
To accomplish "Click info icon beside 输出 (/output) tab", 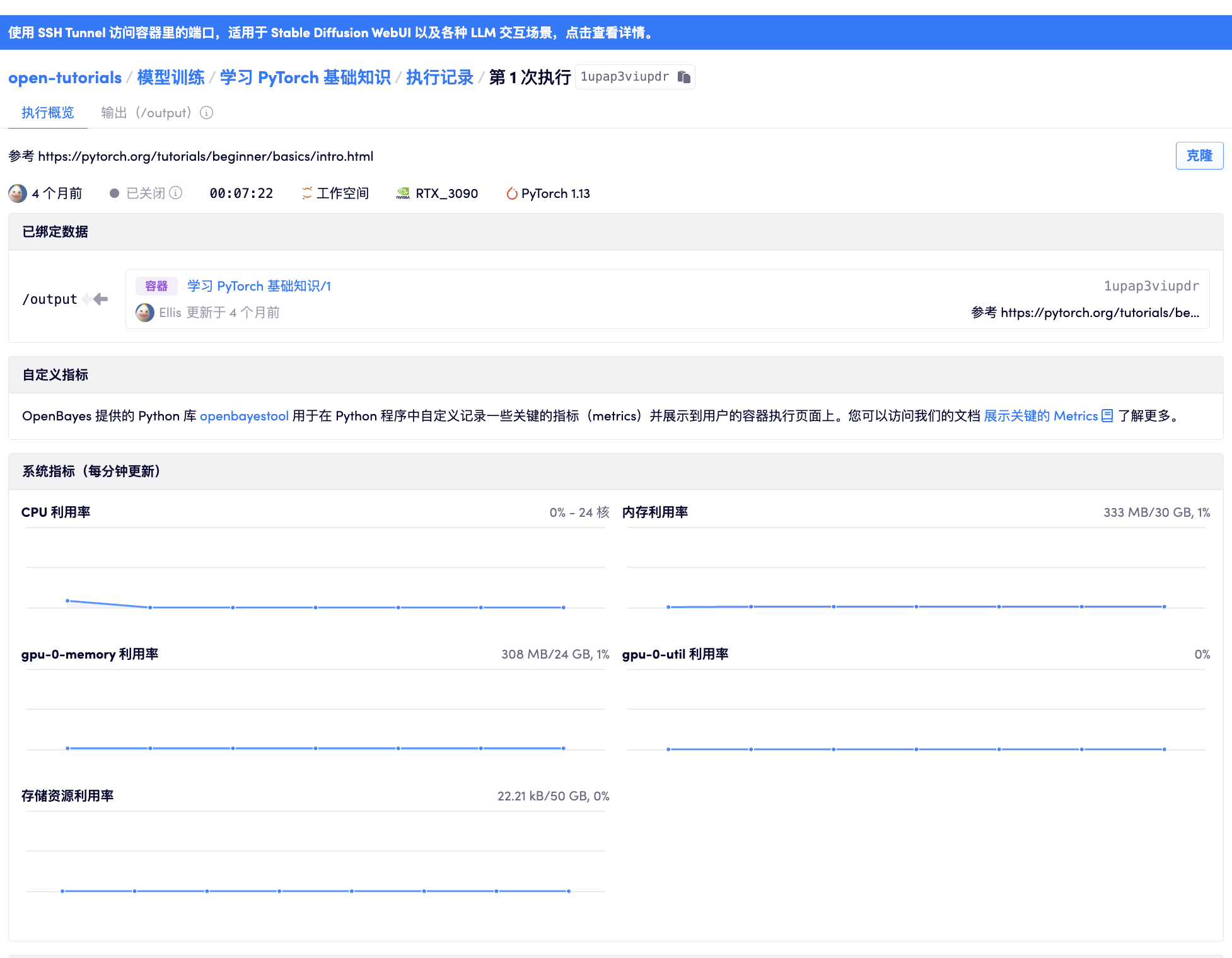I will pyautogui.click(x=206, y=113).
